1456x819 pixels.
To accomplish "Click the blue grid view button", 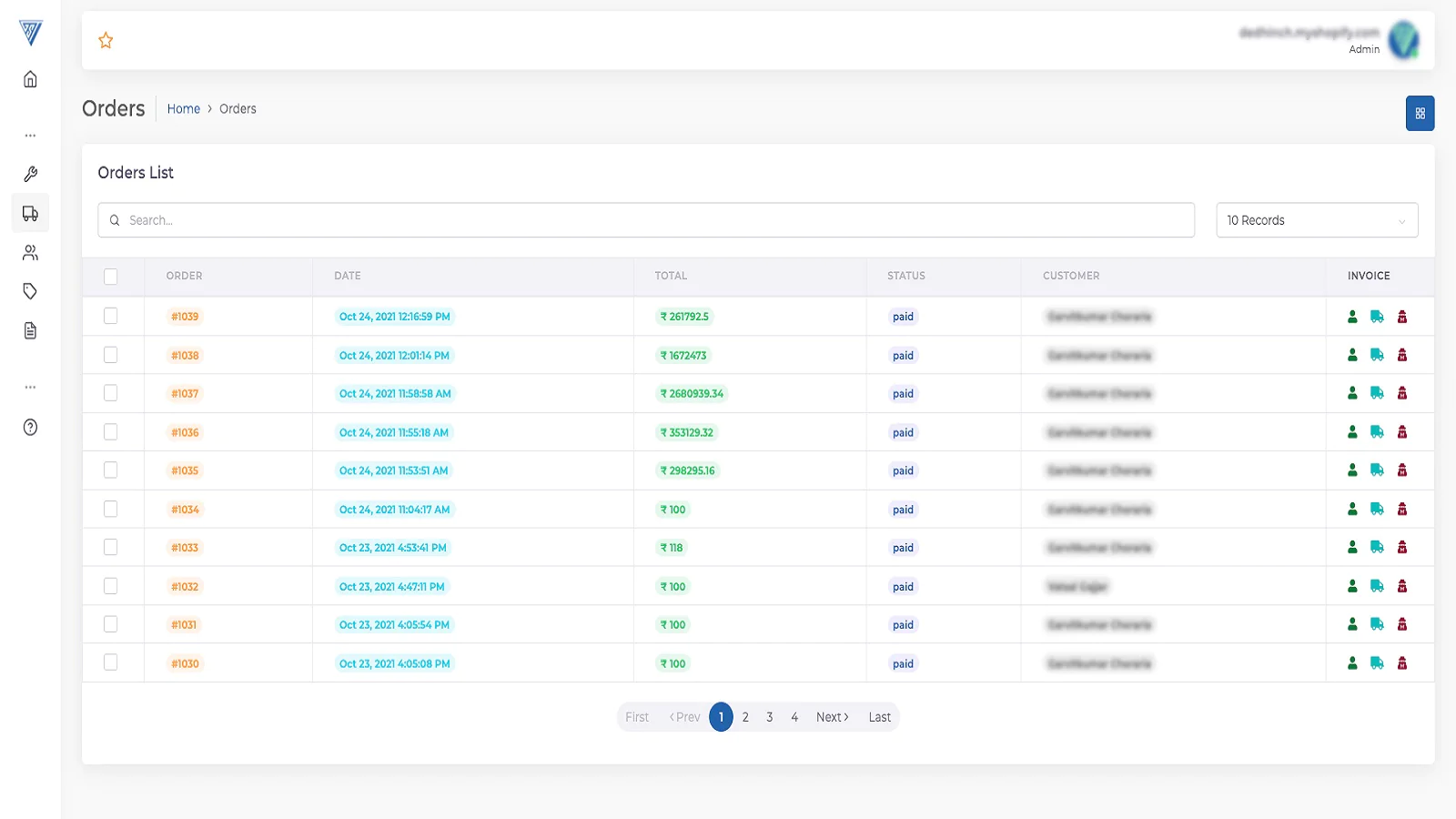I will (1420, 114).
